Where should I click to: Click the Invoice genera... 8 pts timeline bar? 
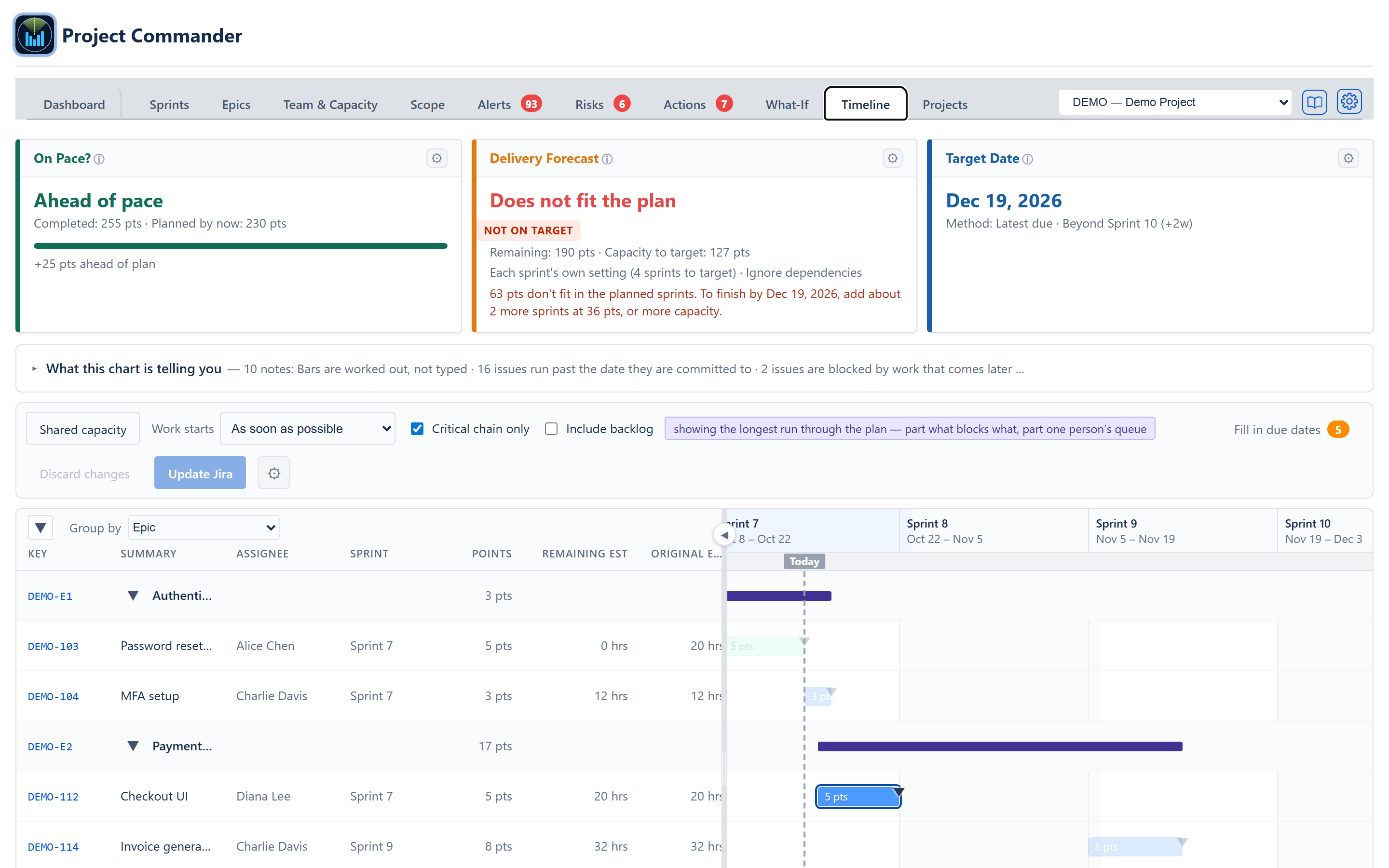pos(1135,846)
